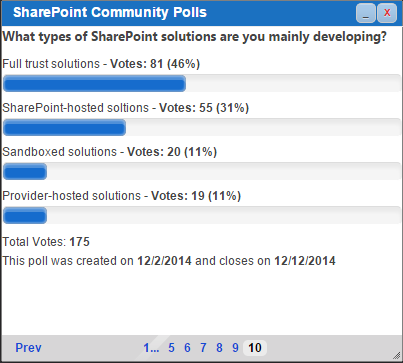Jump to poll page 1
The width and height of the screenshot is (403, 363).
pos(151,348)
